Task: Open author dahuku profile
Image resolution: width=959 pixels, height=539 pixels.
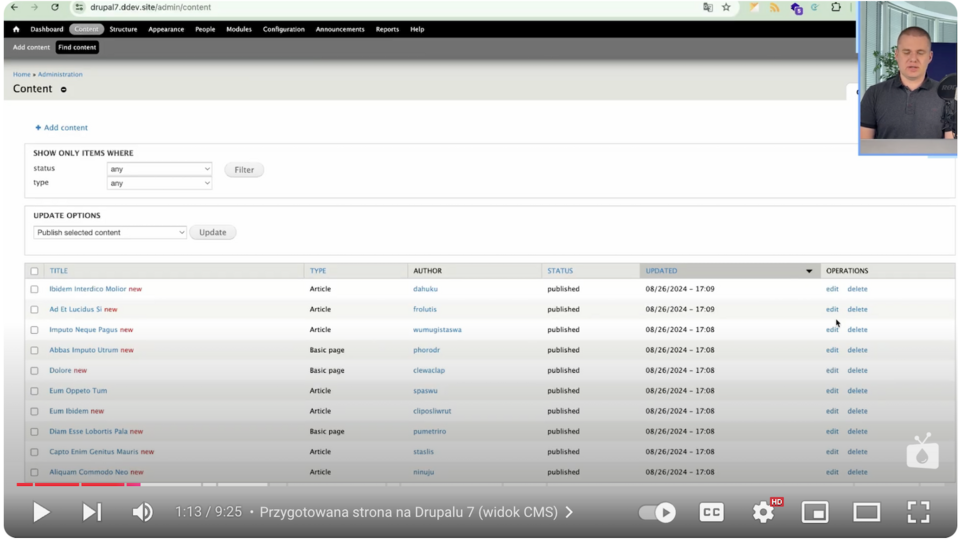Action: (x=425, y=289)
